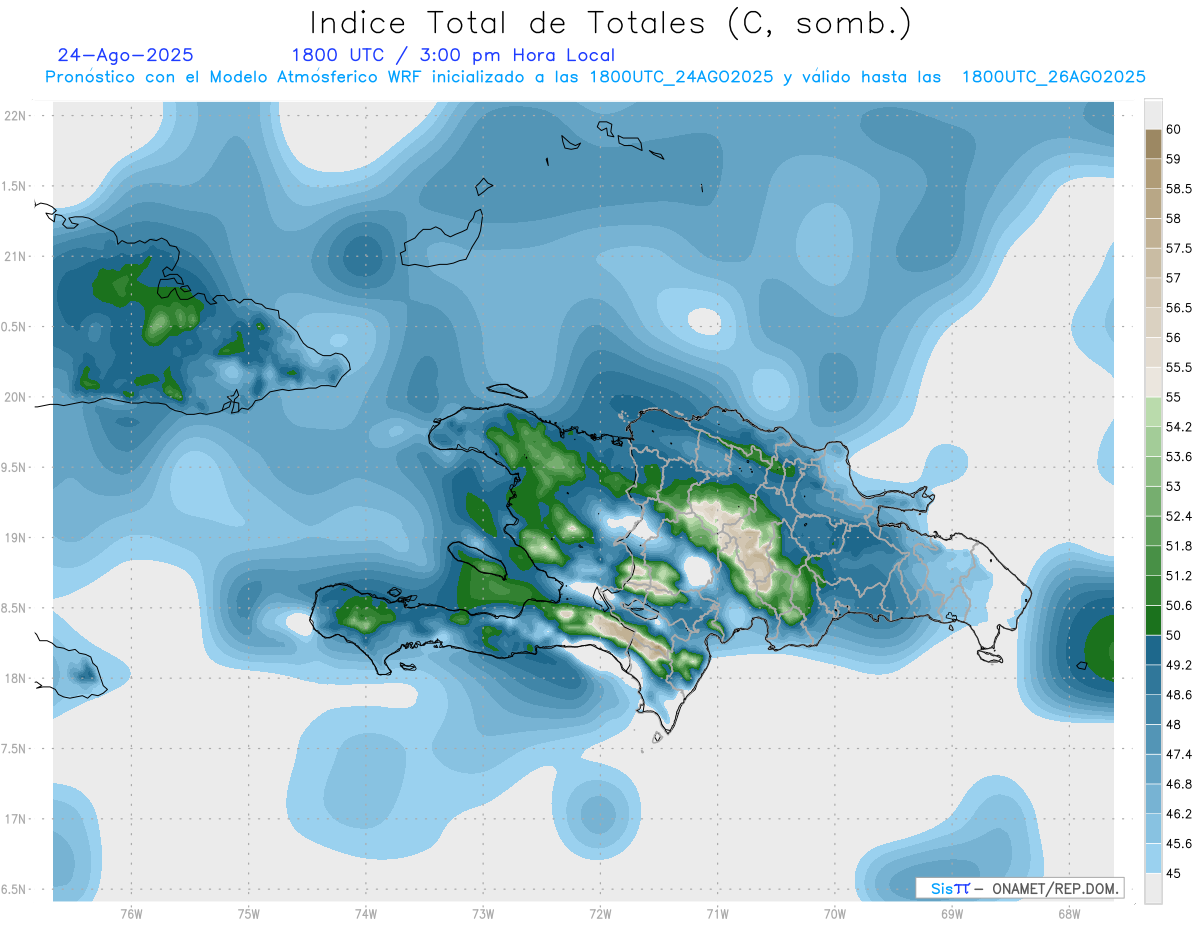Click the latitude axis label "17N"
The width and height of the screenshot is (1200, 927).
coord(15,819)
